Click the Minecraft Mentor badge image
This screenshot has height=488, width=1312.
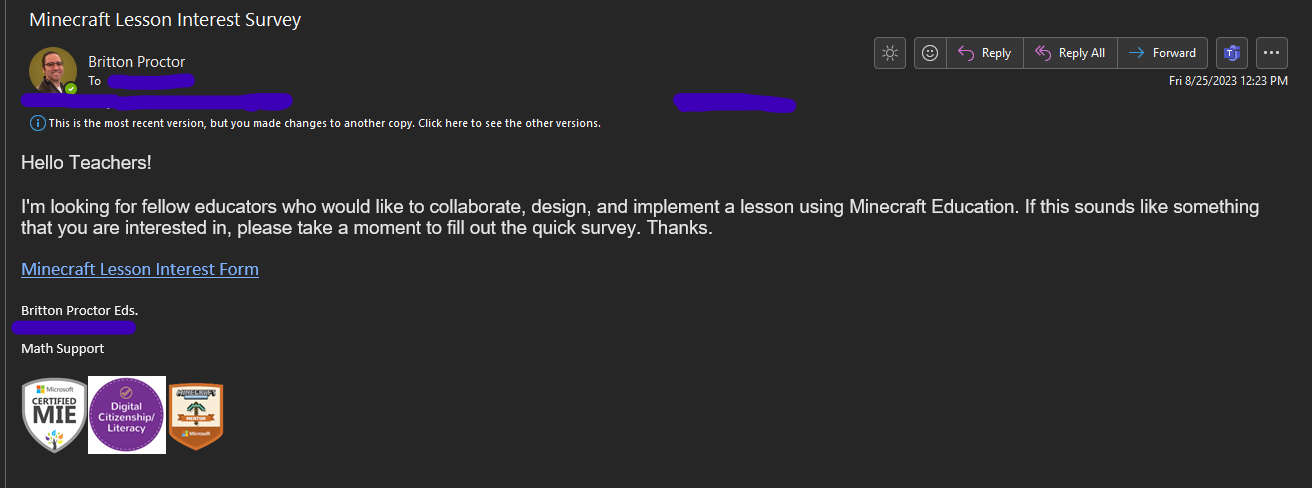click(x=196, y=416)
